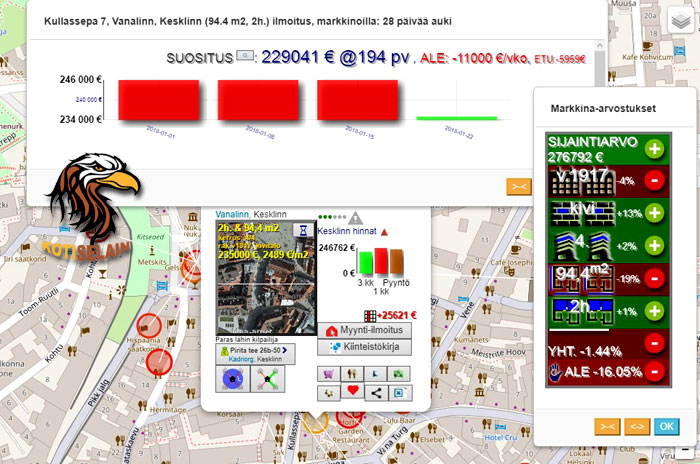Screen dimensions: 700x464
Task: Toggle red minus in ALE -16.05% row
Action: tap(654, 372)
